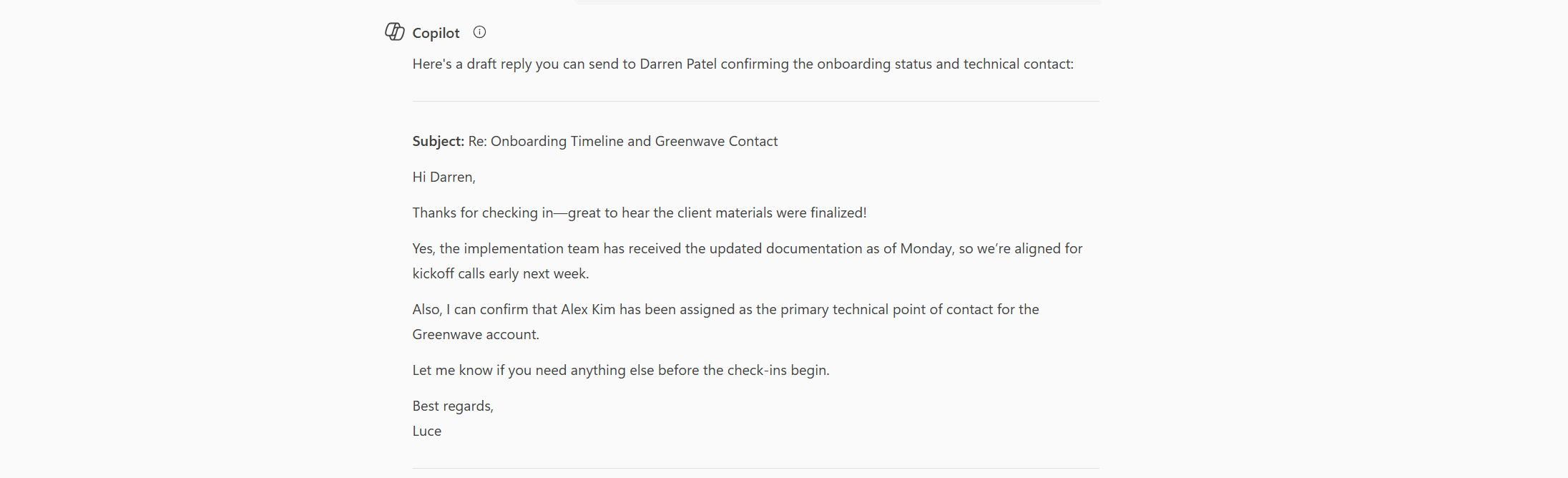Click the divider below the intro sentence
Screen dimensions: 1568x478
click(755, 101)
